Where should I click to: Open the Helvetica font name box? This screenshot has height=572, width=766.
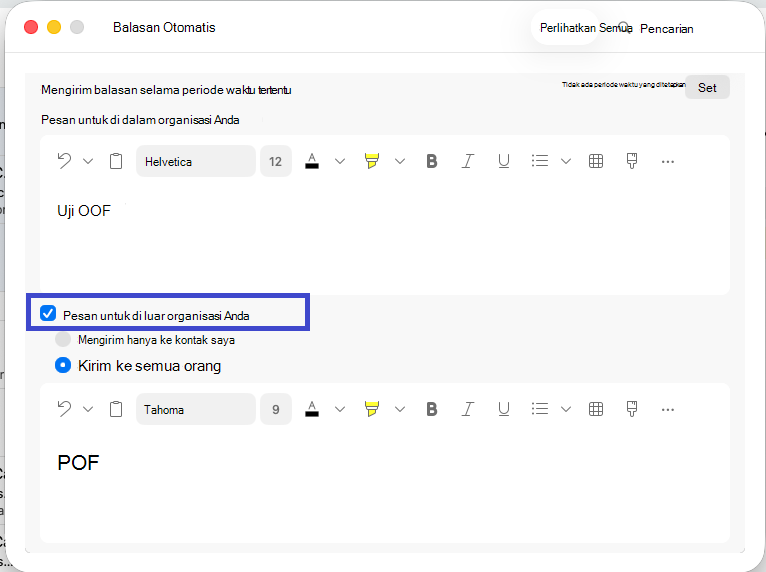[195, 161]
